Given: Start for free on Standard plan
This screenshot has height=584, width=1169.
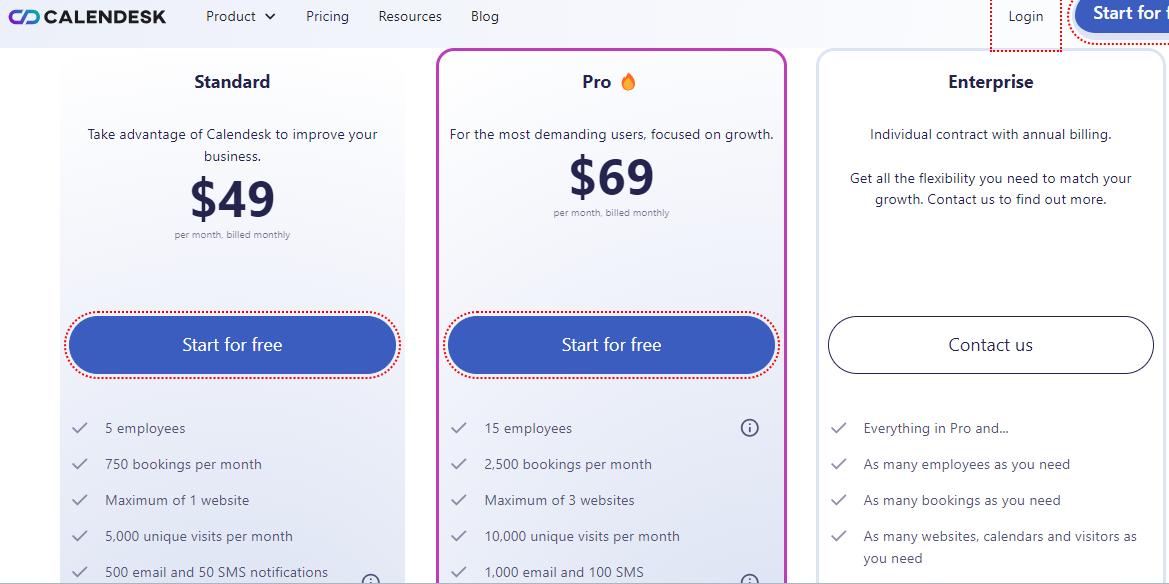Looking at the screenshot, I should [x=233, y=345].
